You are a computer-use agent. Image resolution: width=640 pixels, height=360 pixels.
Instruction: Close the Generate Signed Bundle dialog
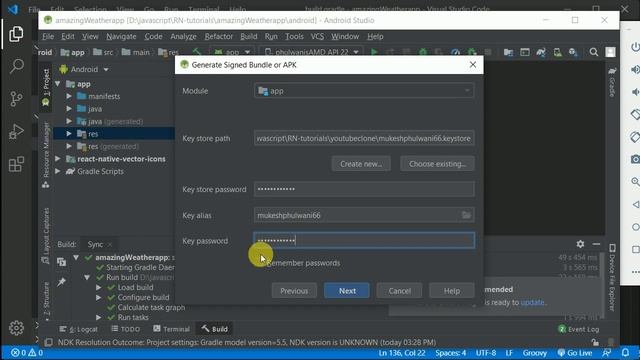(473, 65)
